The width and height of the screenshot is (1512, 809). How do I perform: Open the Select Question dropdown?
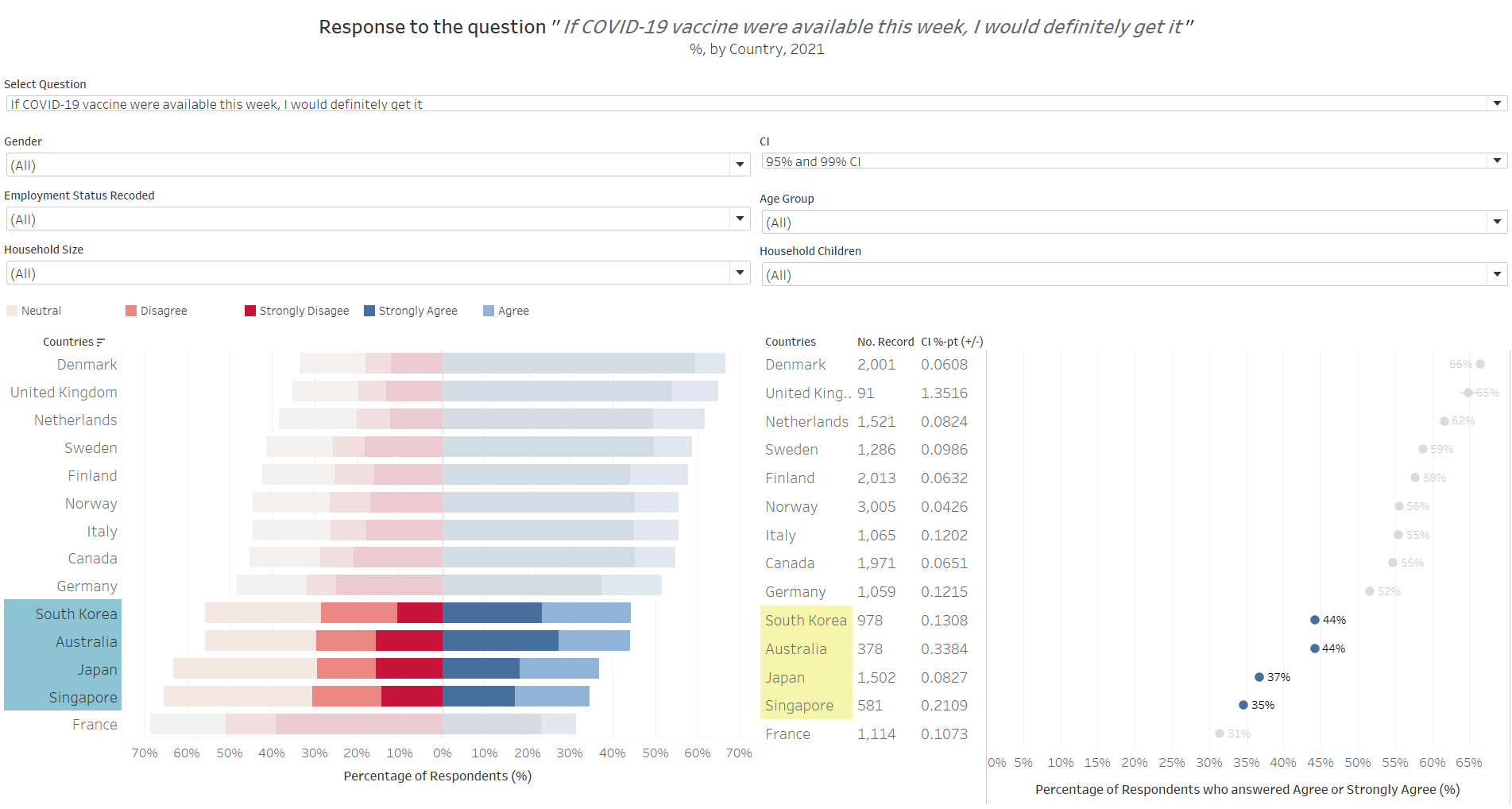1497,104
